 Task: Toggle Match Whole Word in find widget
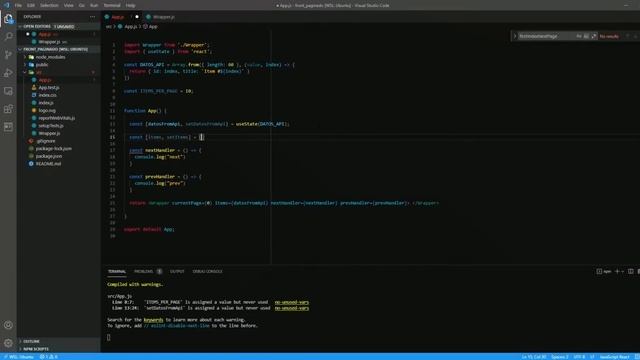(586, 36)
